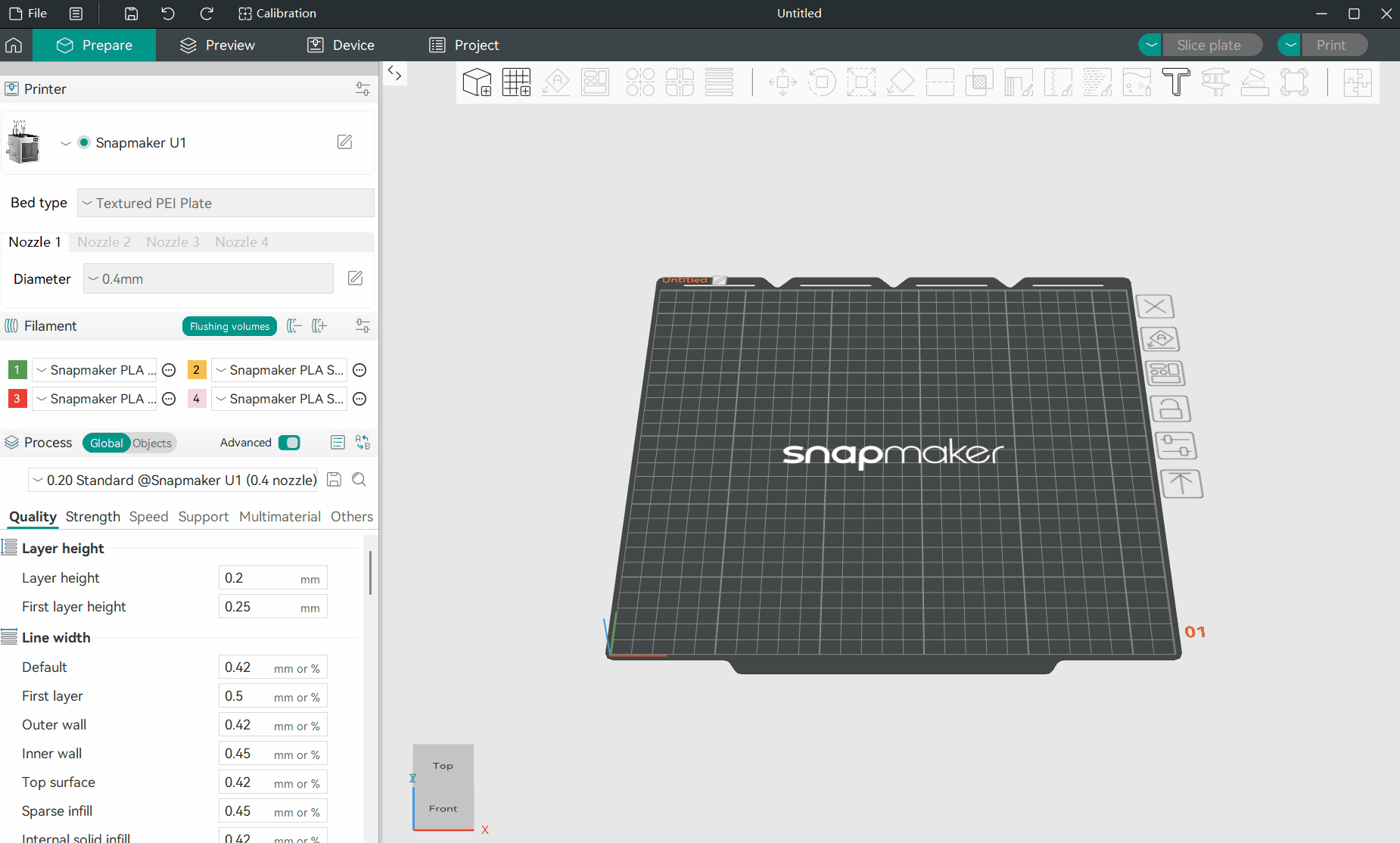Click the Flushing volumes button
1400x843 pixels.
[x=229, y=326]
